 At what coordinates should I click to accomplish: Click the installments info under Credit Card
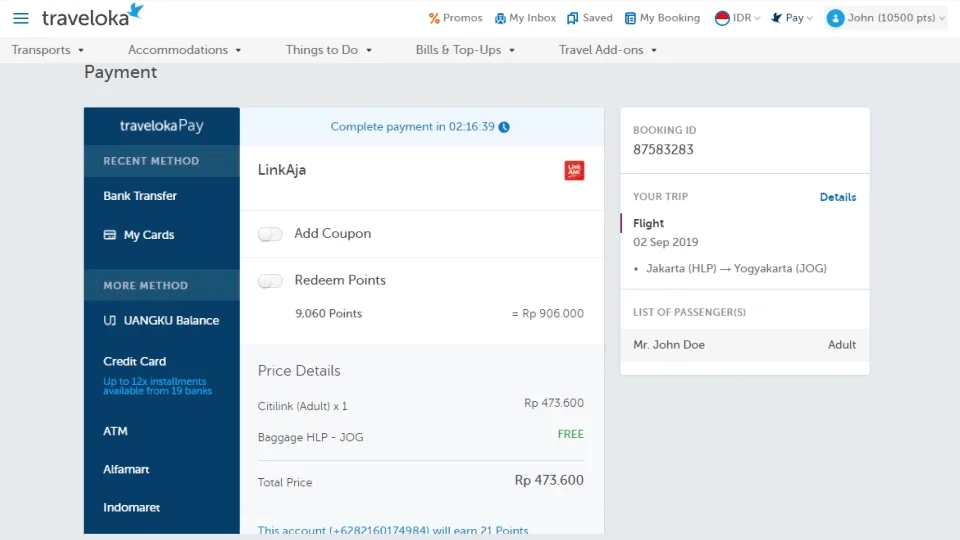point(157,386)
